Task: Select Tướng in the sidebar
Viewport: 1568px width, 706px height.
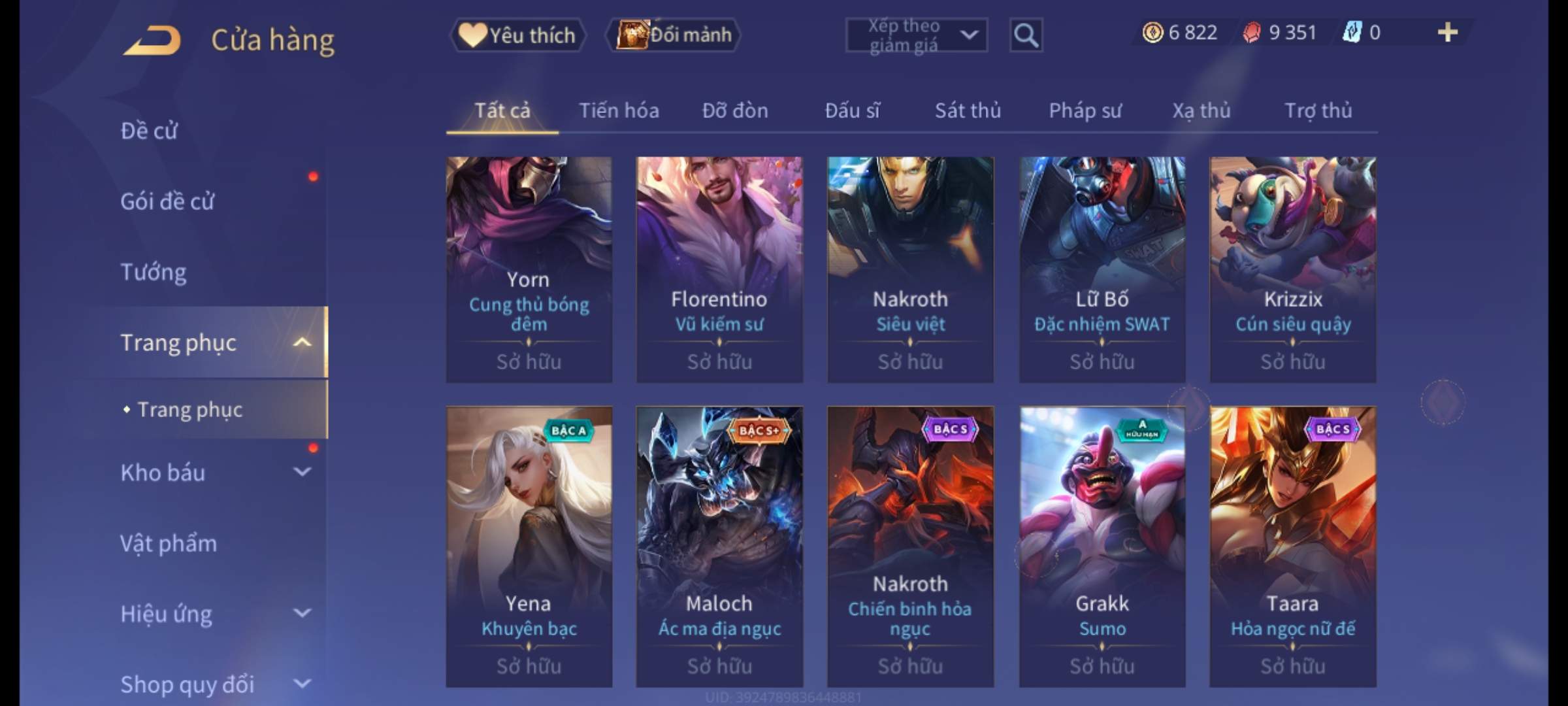Action: click(x=154, y=272)
